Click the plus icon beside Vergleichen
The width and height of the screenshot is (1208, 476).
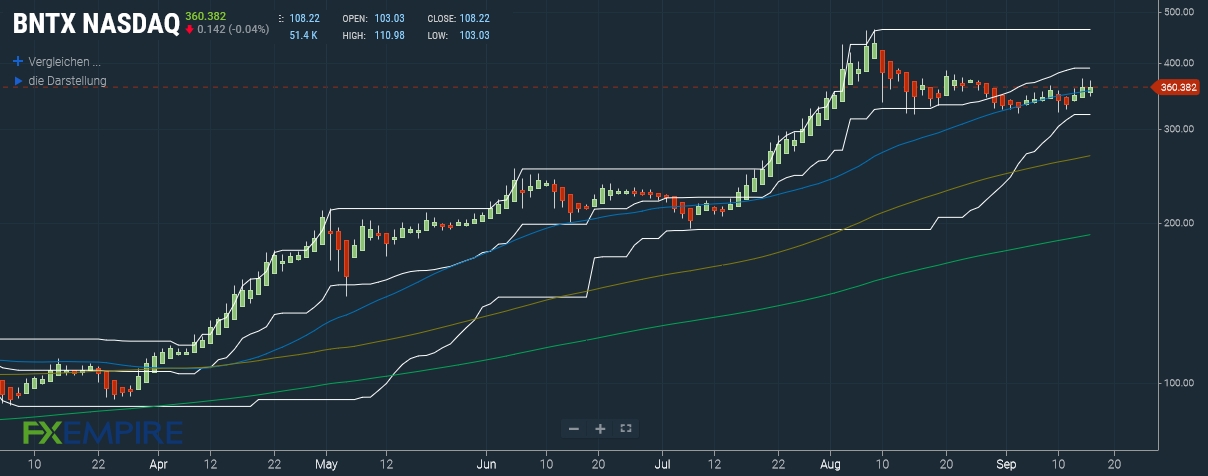coord(17,61)
